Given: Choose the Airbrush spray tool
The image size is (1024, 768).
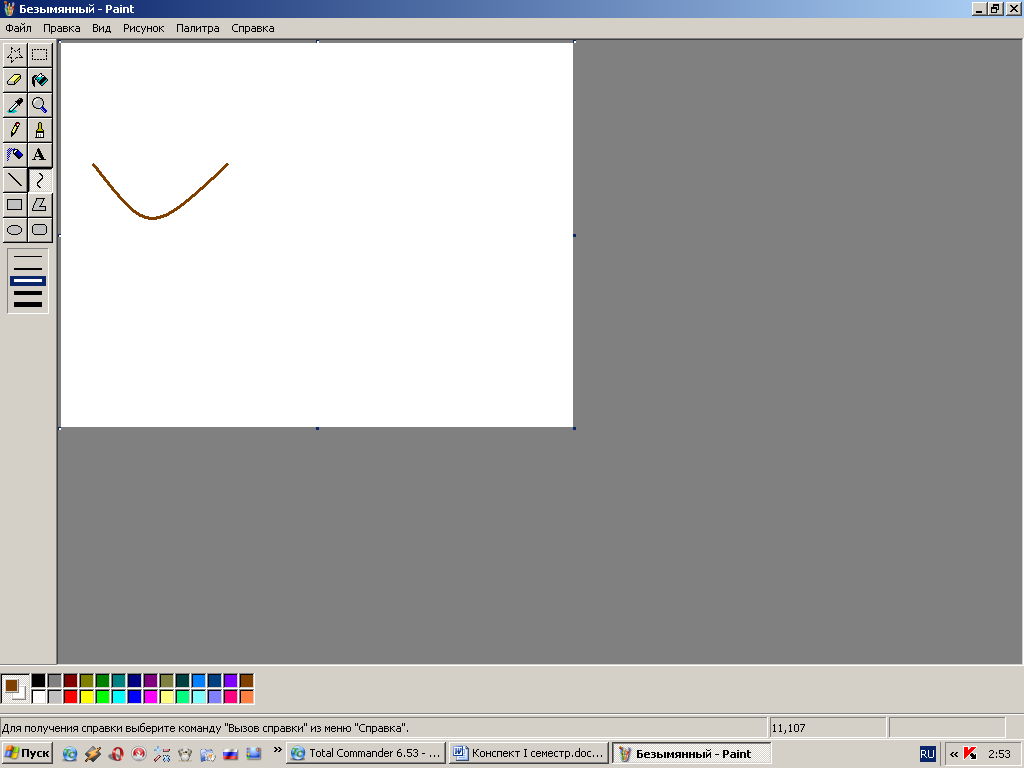Looking at the screenshot, I should [x=15, y=155].
